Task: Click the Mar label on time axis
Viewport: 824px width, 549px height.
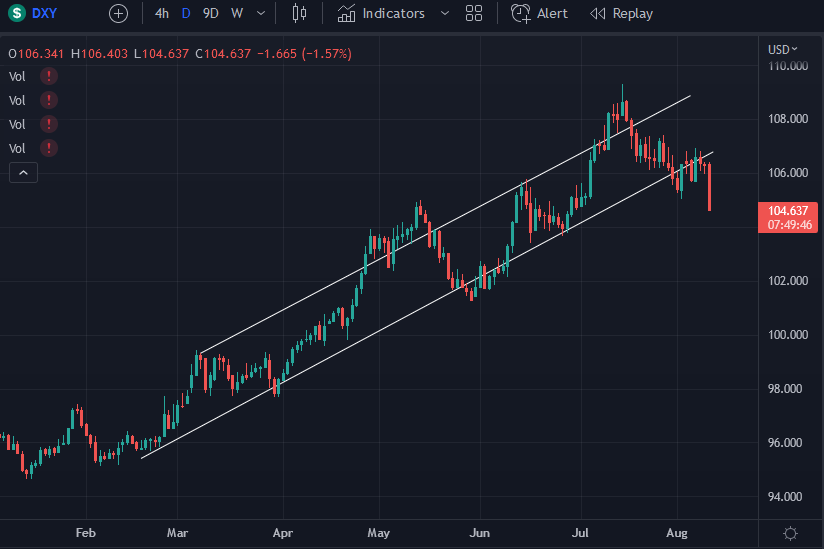Action: click(177, 533)
